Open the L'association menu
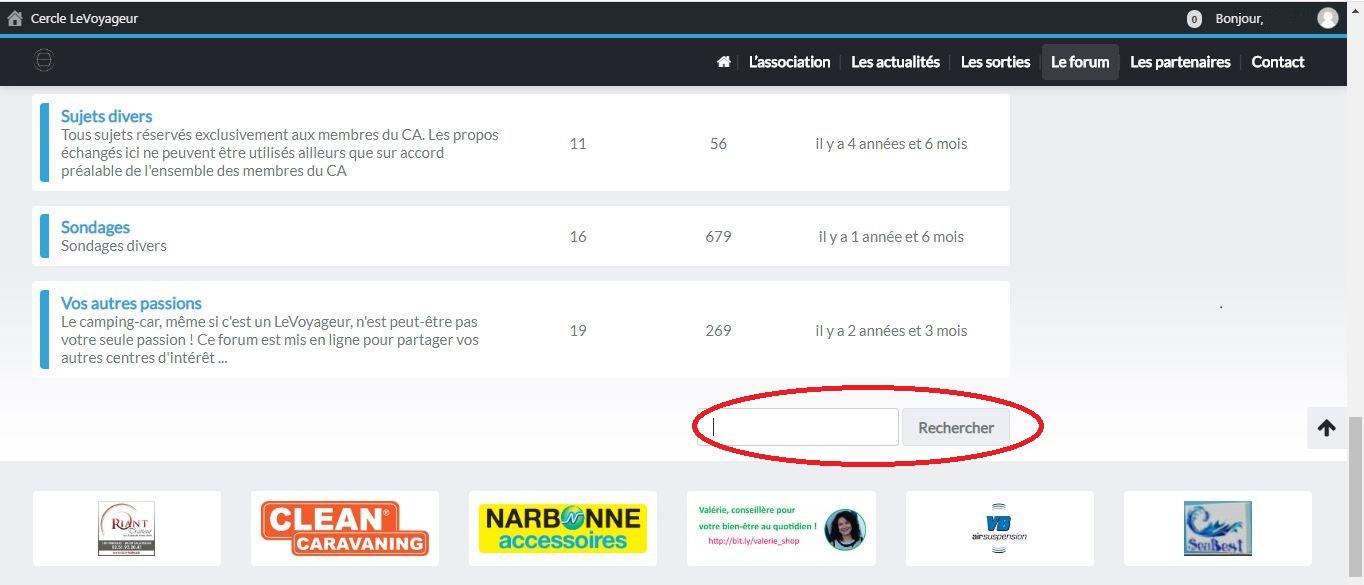Screen dimensions: 1364x585 789,62
